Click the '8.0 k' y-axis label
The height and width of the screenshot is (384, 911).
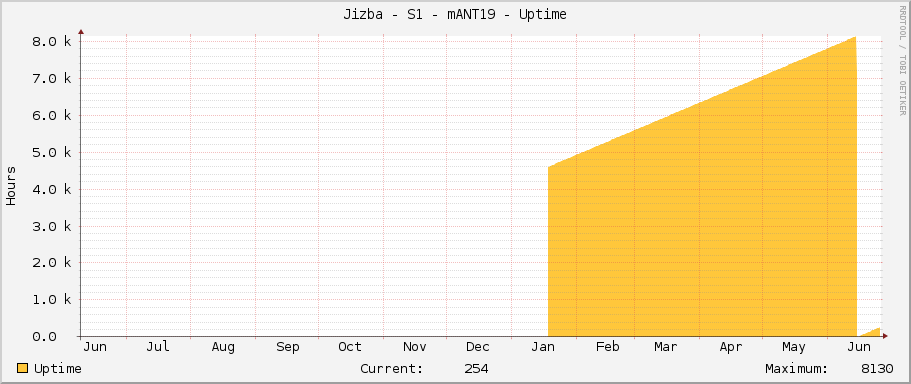pyautogui.click(x=52, y=42)
